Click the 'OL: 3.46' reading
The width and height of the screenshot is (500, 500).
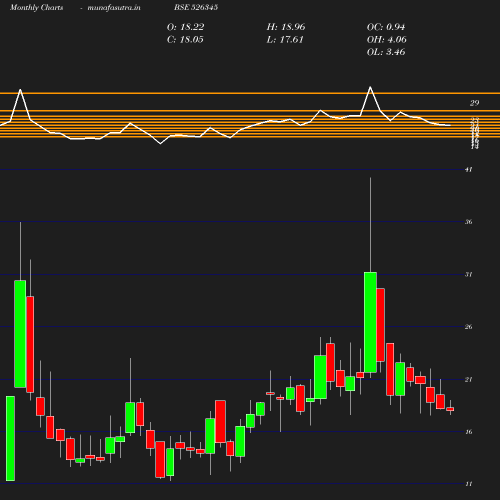(386, 52)
